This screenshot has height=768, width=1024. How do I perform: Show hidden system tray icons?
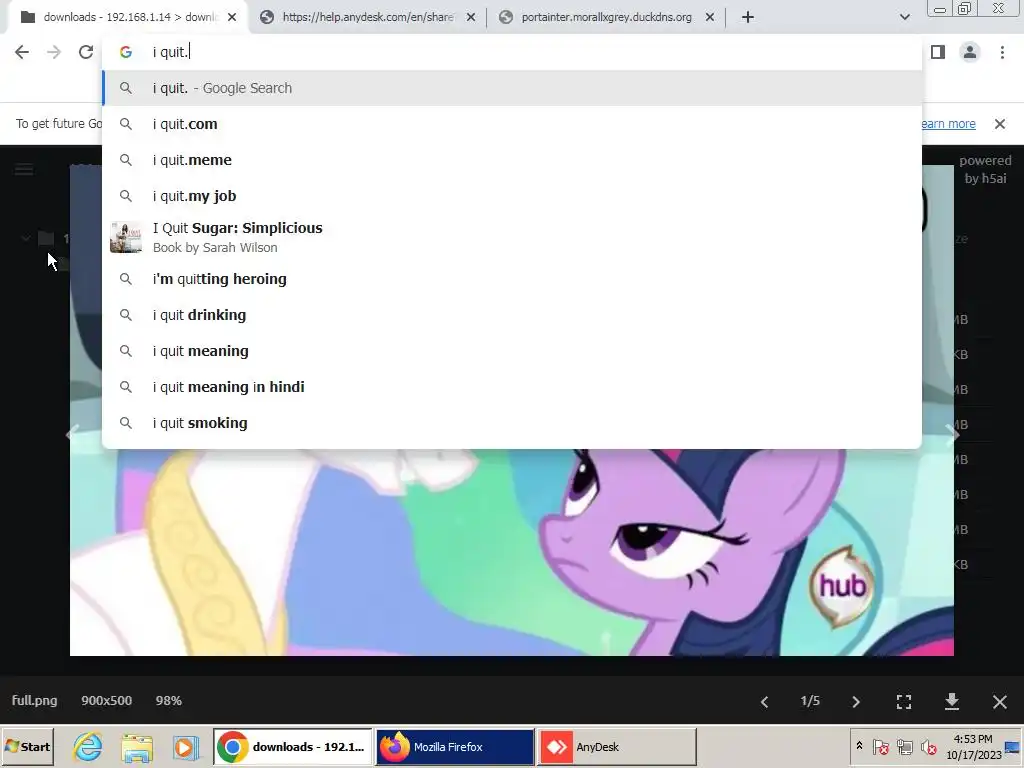click(859, 746)
